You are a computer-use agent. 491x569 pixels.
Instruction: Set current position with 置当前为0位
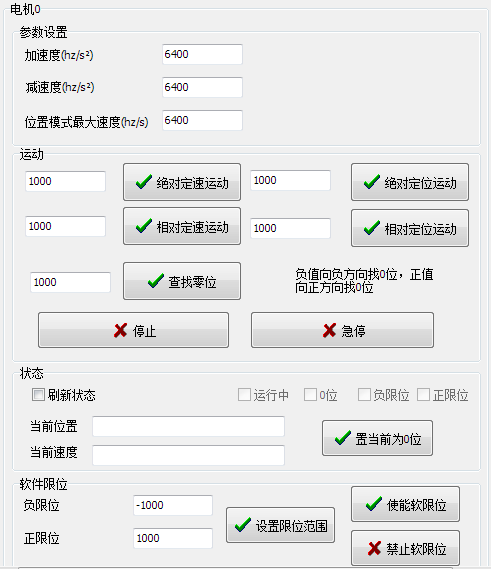377,438
